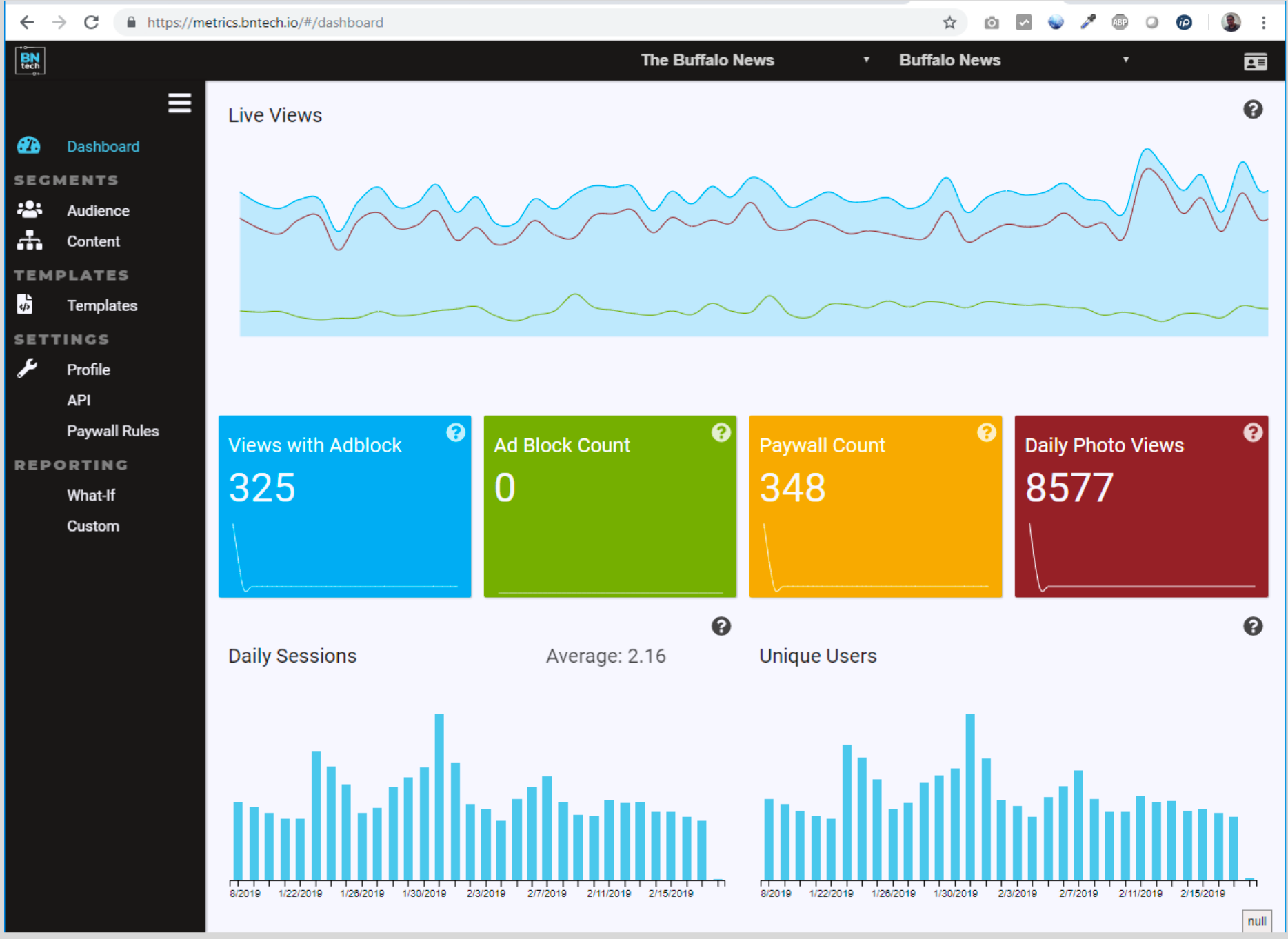Open Chrome three-dot menu
The width and height of the screenshot is (1288, 939).
point(1263,23)
